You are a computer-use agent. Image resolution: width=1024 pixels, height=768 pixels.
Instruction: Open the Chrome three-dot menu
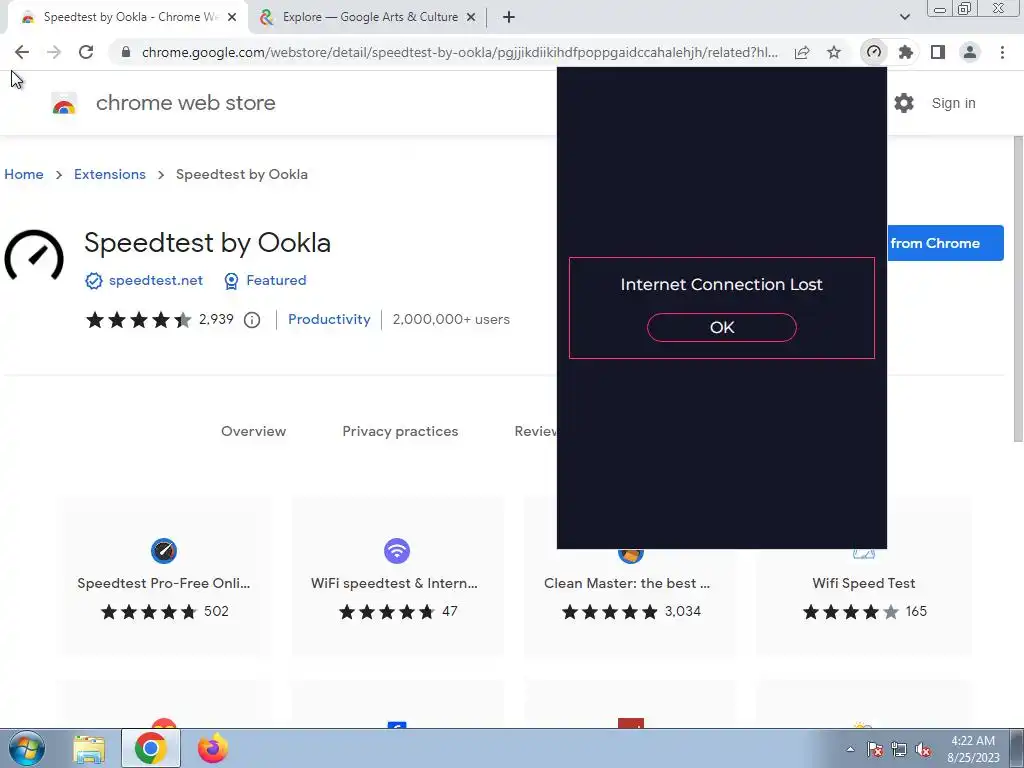coord(1002,52)
